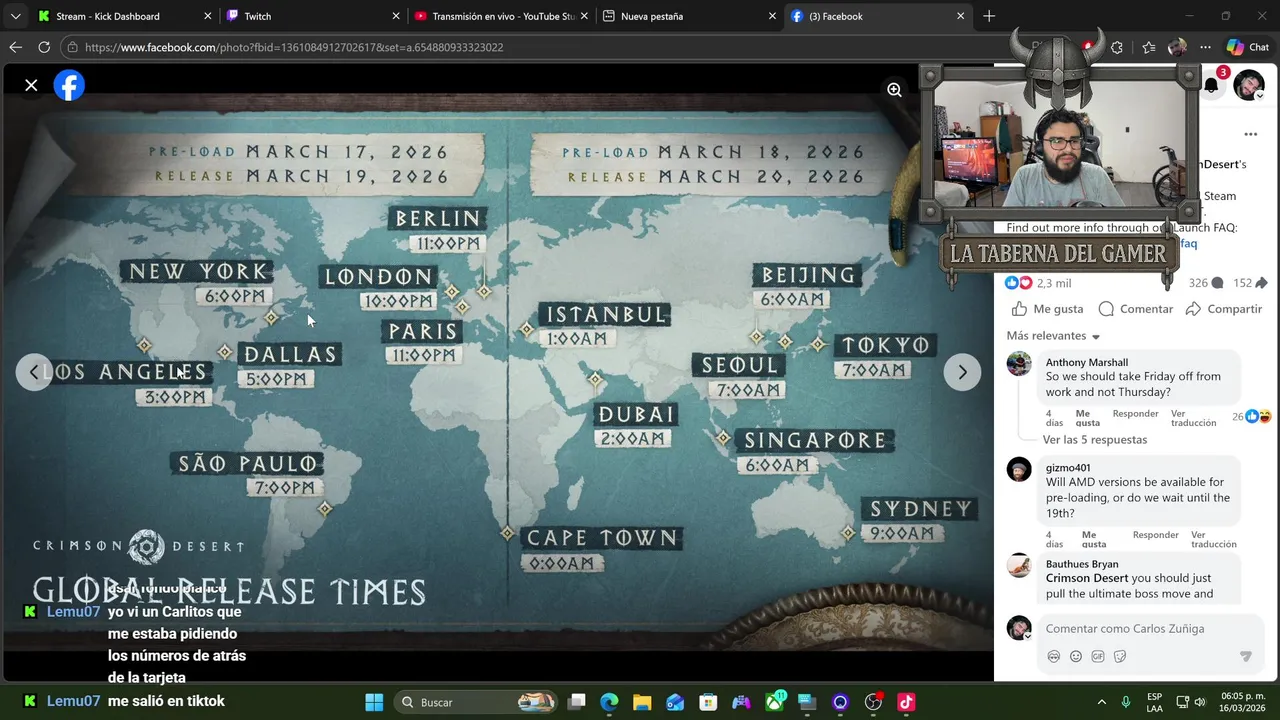Open Bauthues Bryan's profile
Viewport: 1280px width, 720px height.
(x=1082, y=564)
